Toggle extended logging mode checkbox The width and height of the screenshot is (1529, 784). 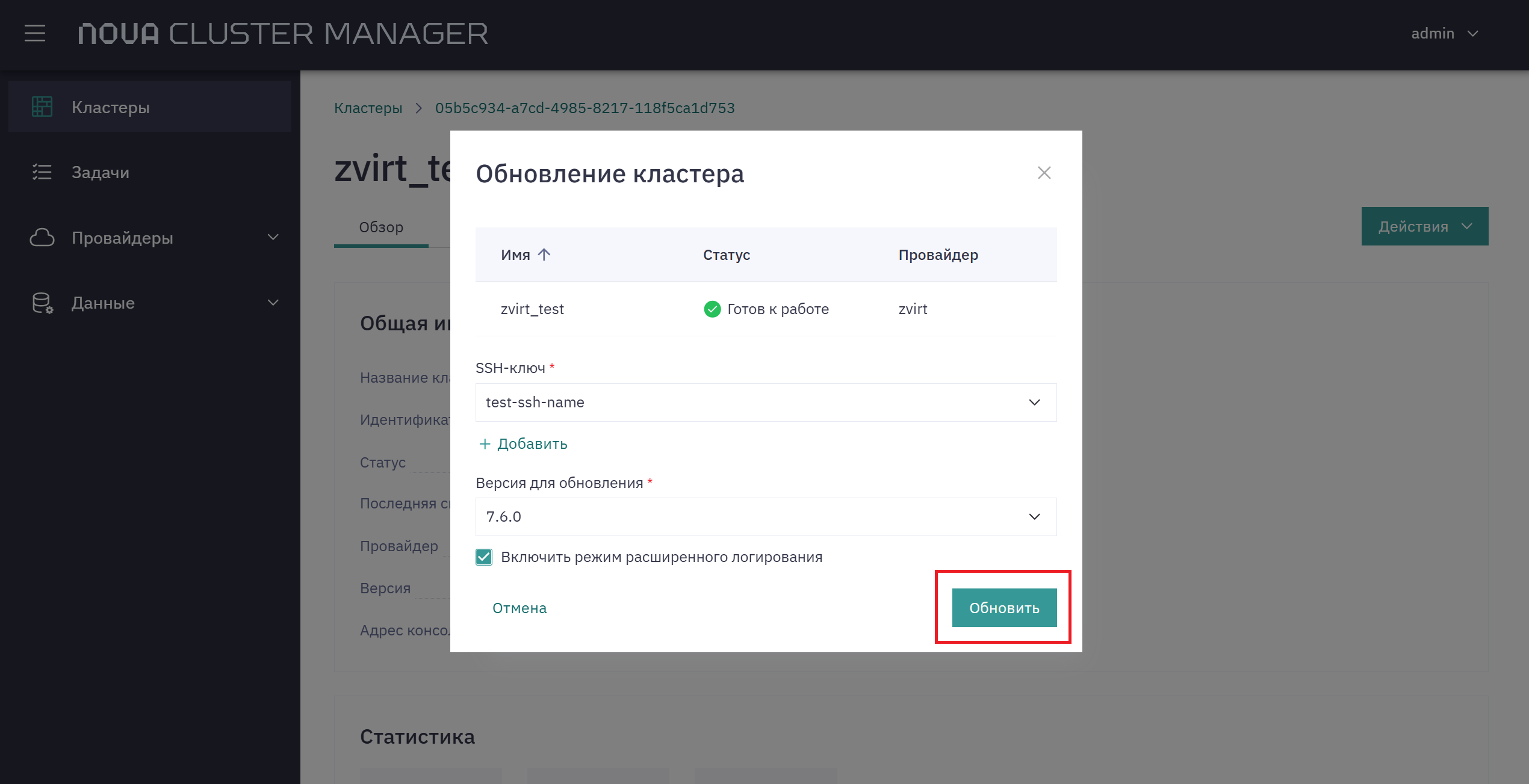pos(484,557)
